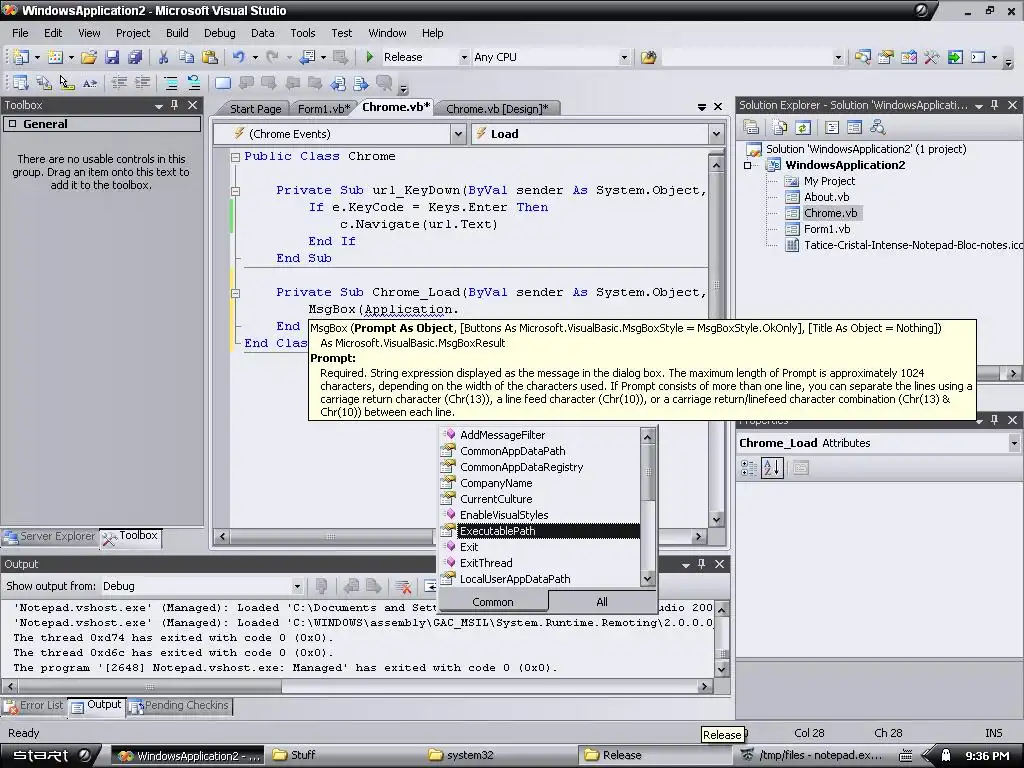Open the Toolbox using the hammer and wrench icon
The width and height of the screenshot is (1024, 768).
click(x=932, y=57)
